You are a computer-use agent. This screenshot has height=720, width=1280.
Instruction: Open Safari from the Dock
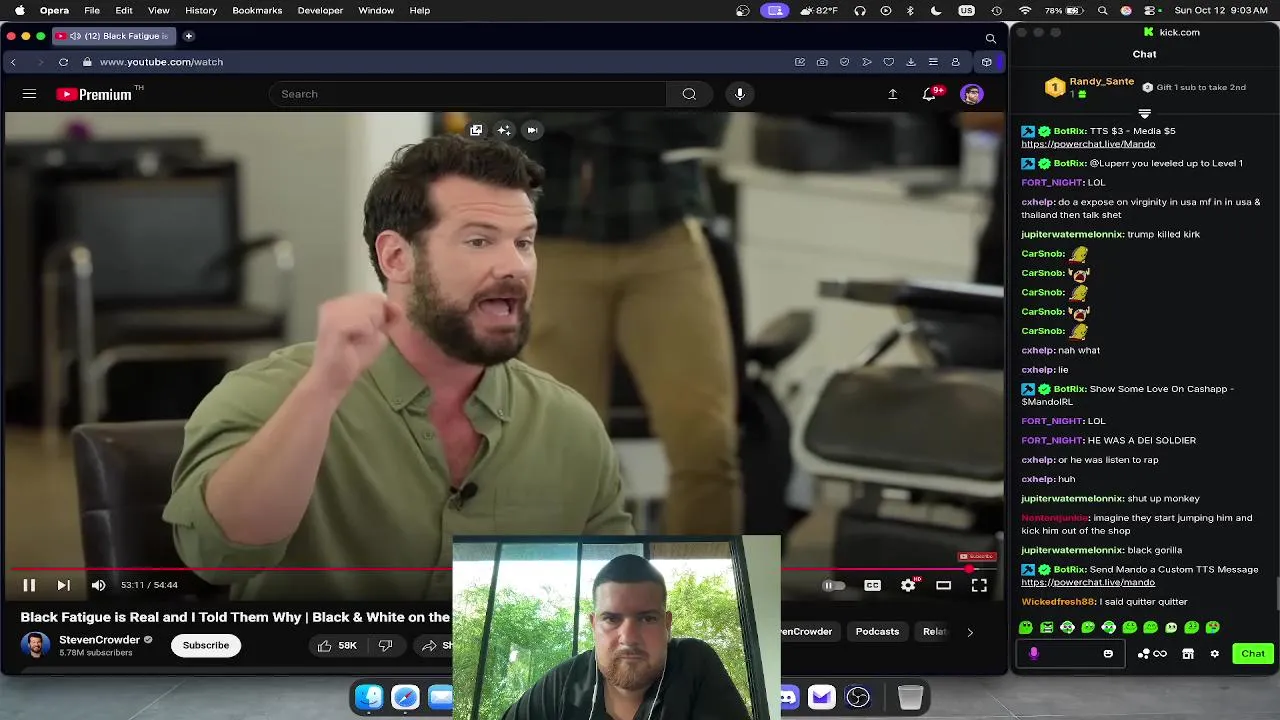405,697
